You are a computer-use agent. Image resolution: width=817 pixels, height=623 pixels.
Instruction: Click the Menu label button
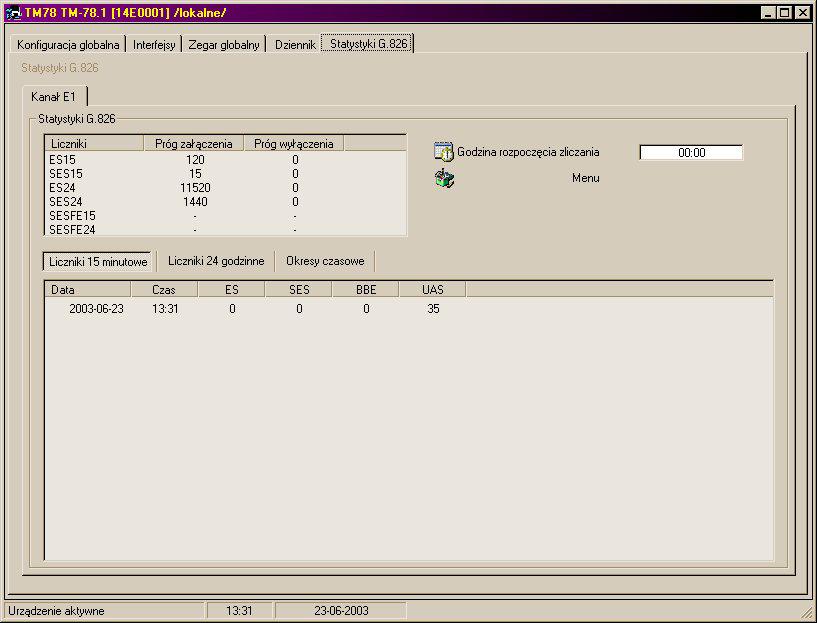pyautogui.click(x=586, y=178)
